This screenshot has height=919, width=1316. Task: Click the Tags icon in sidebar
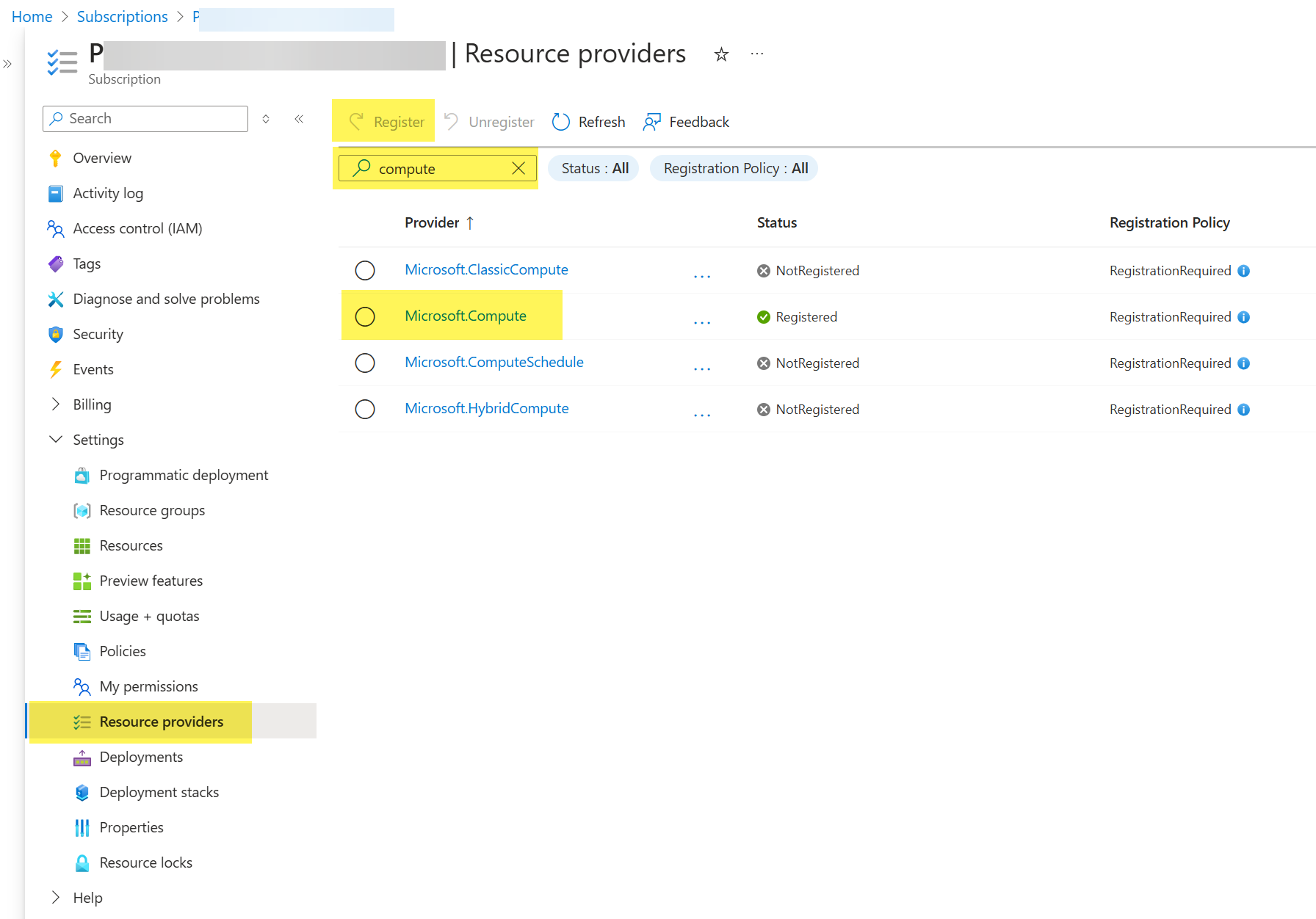pyautogui.click(x=55, y=264)
